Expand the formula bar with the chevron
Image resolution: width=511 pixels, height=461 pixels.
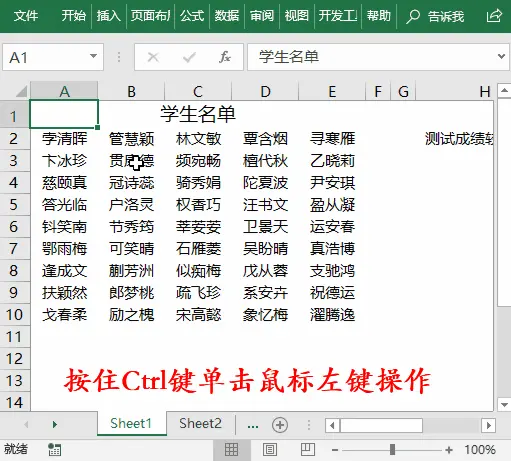coord(501,57)
